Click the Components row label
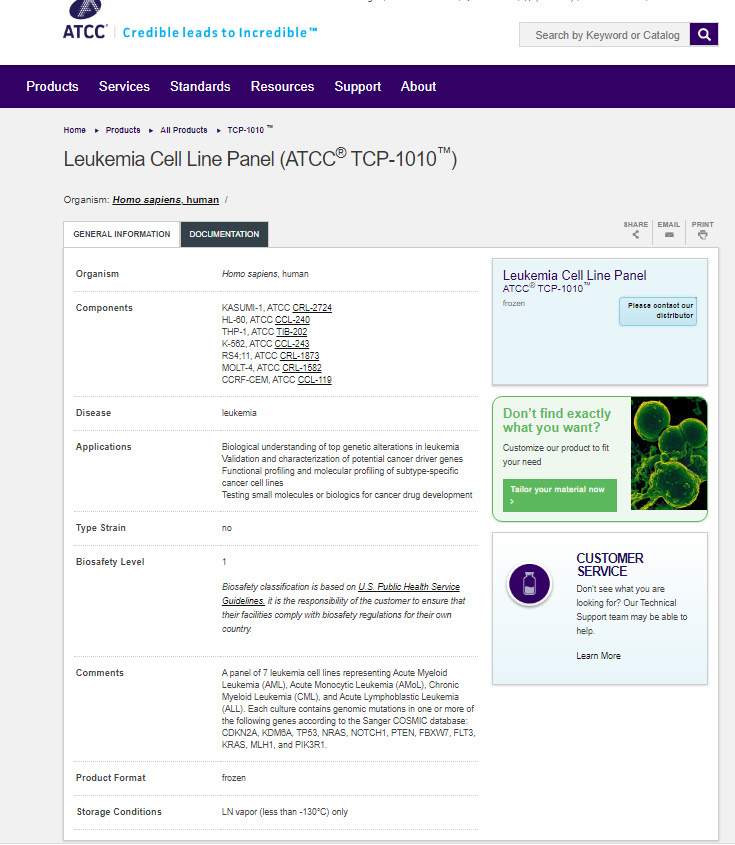The height and width of the screenshot is (845, 735). point(104,308)
